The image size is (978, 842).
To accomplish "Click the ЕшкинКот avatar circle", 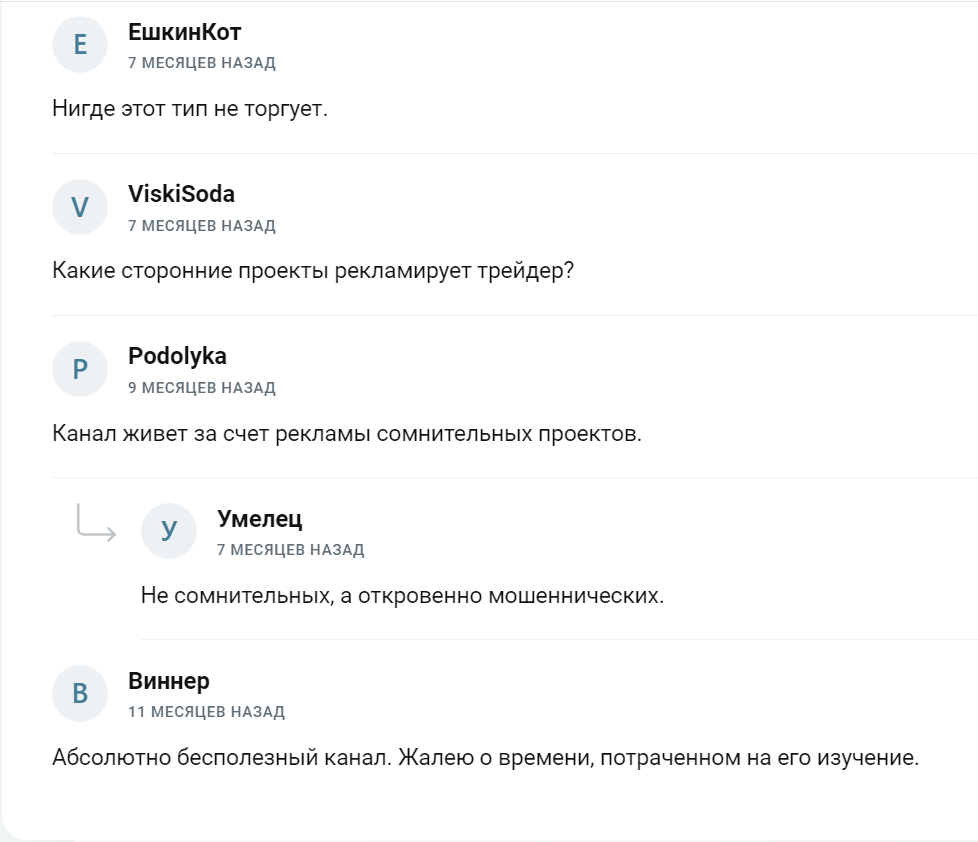I will point(80,45).
